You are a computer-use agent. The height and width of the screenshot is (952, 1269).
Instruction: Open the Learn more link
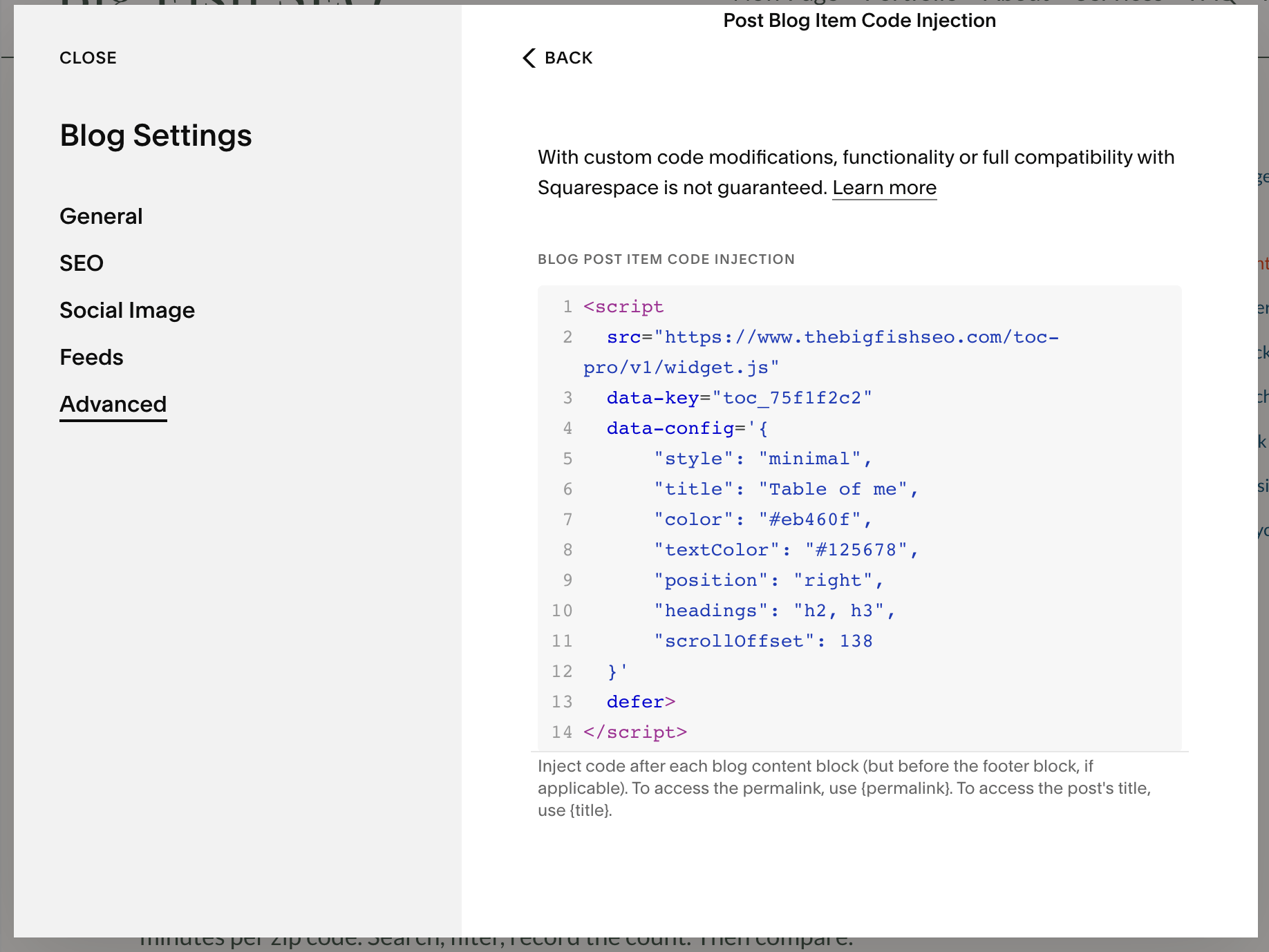pos(885,187)
